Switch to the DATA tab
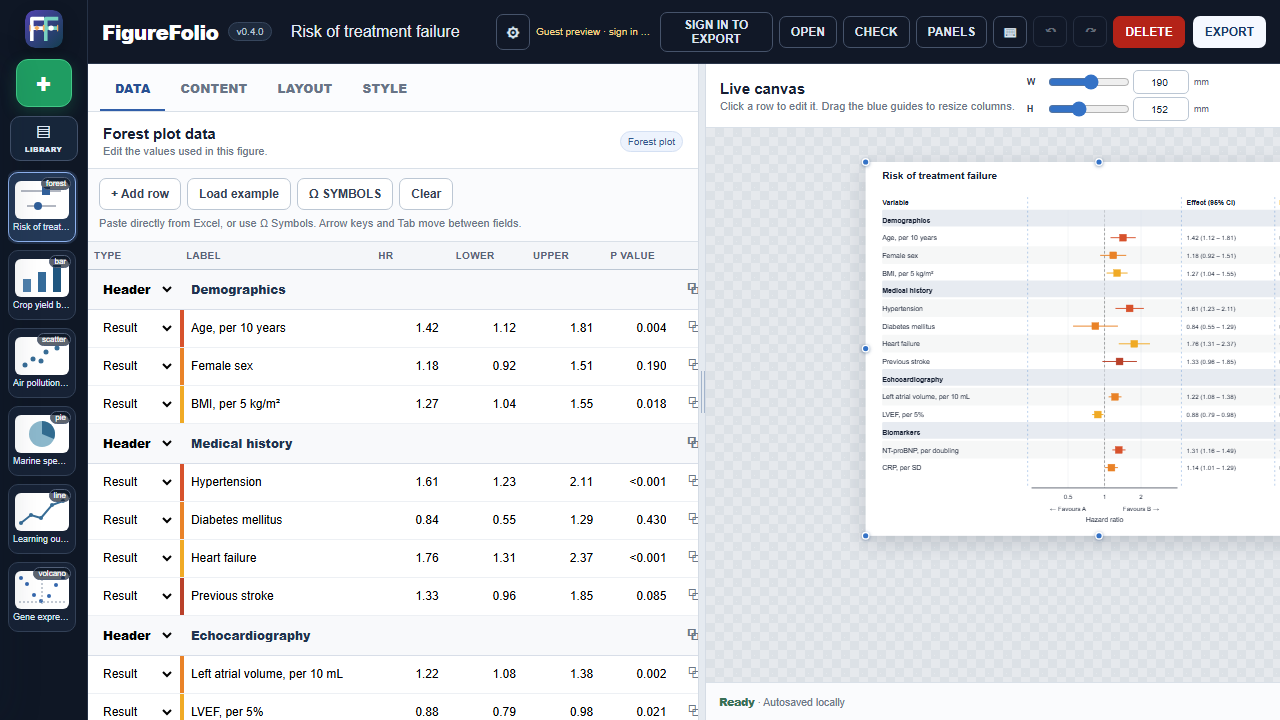The width and height of the screenshot is (1280, 720). pyautogui.click(x=133, y=88)
